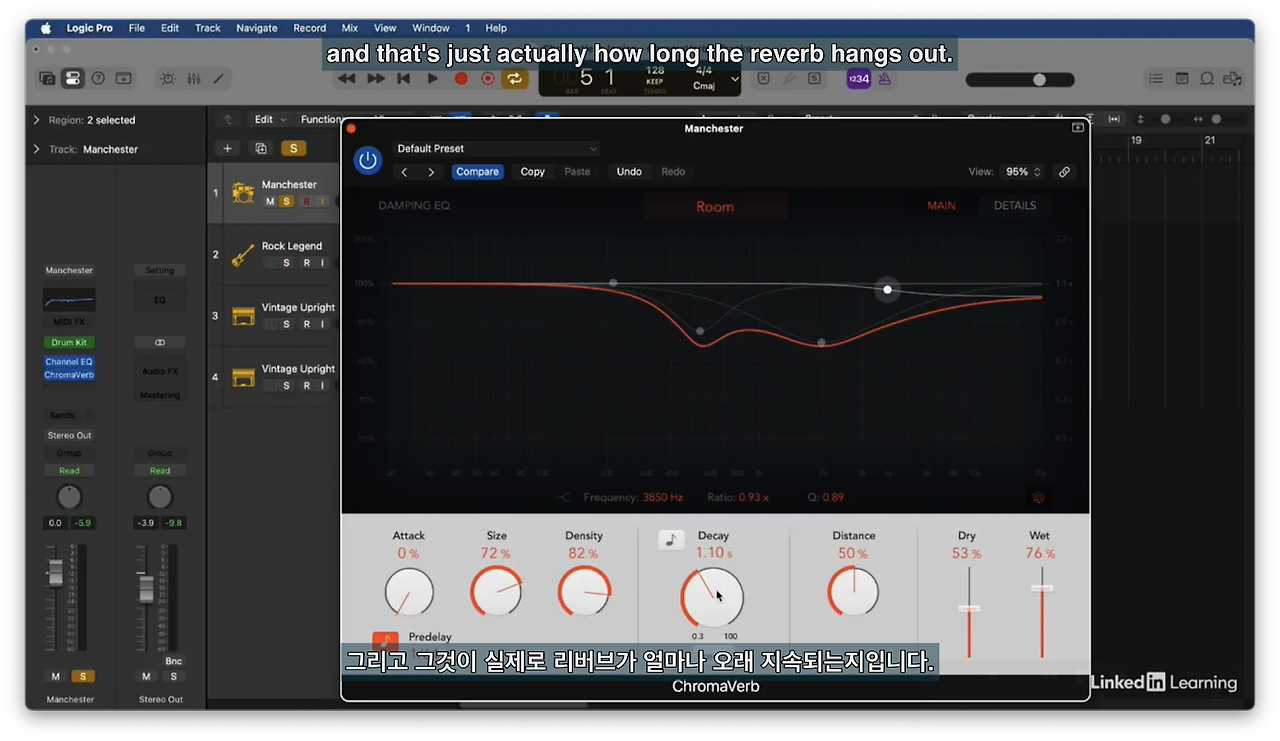Solo the Rock Legend track
Viewport: 1280px width, 741px height.
point(286,263)
